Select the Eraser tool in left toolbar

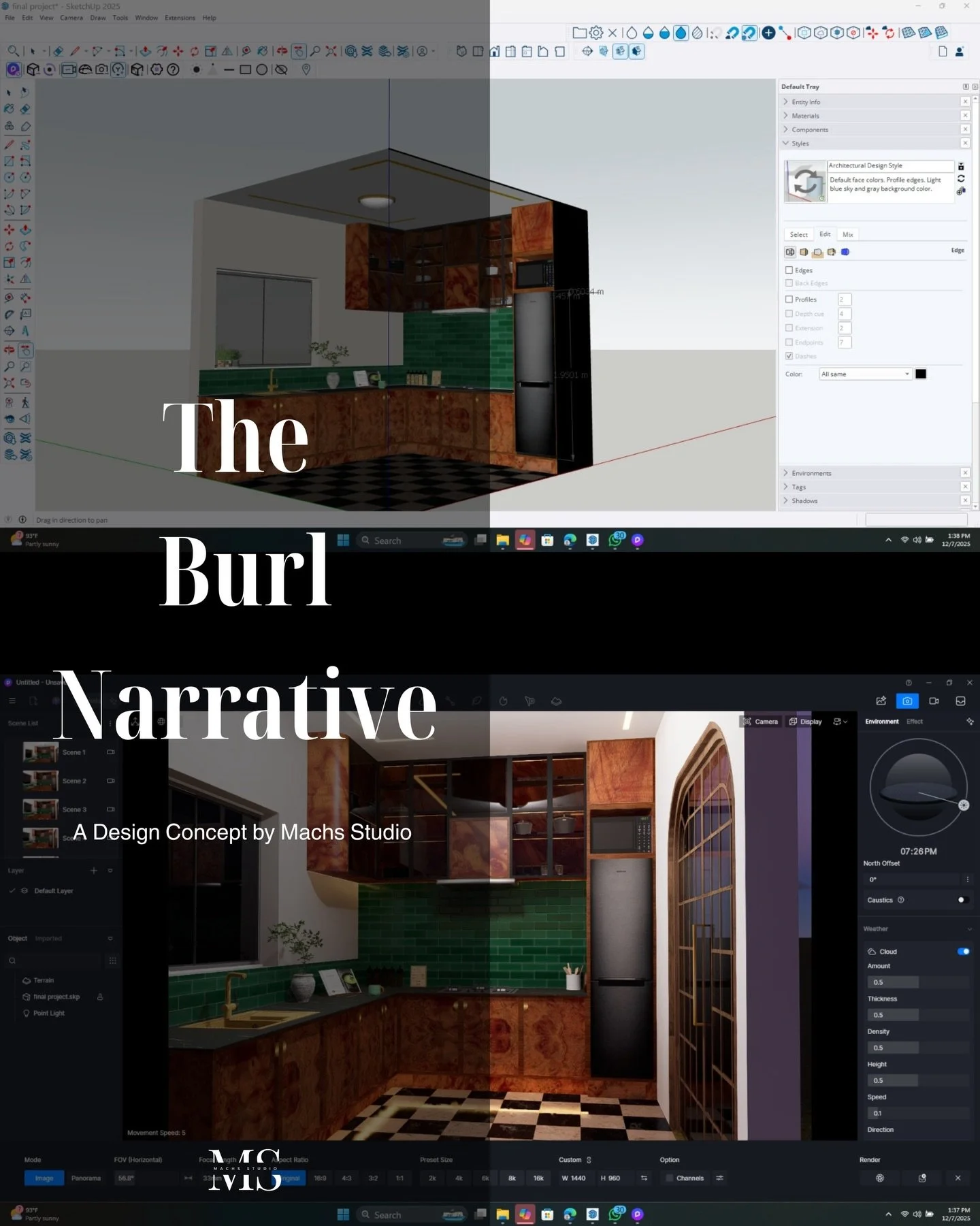(x=25, y=109)
